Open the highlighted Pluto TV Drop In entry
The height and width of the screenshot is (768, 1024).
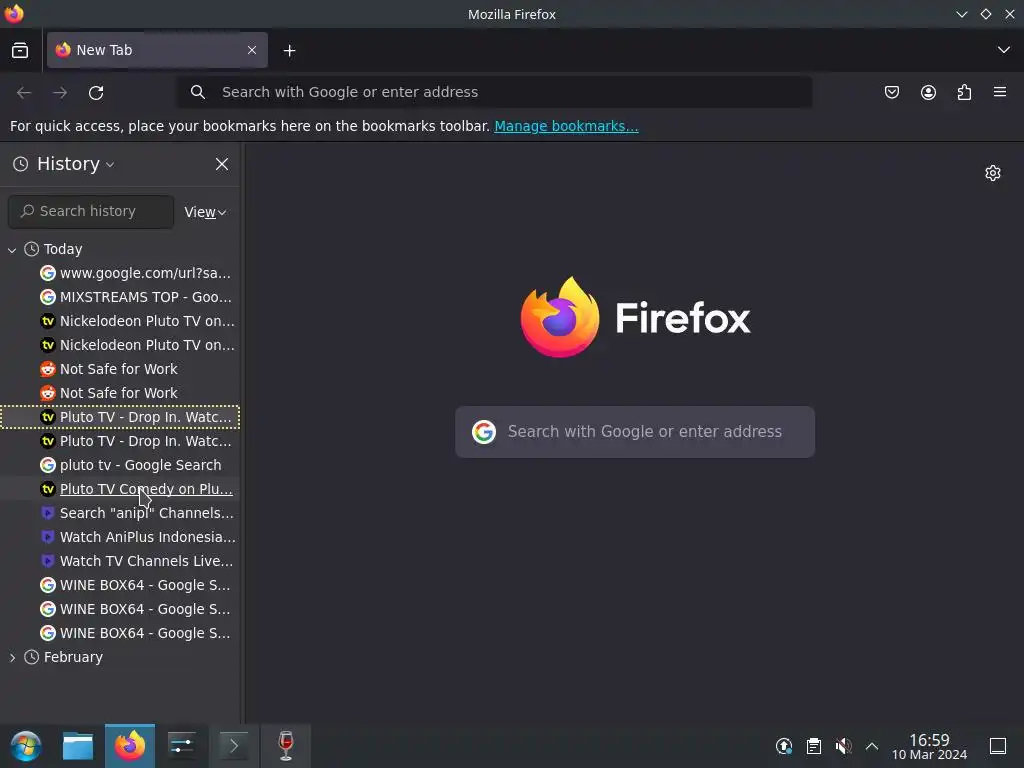pos(120,417)
